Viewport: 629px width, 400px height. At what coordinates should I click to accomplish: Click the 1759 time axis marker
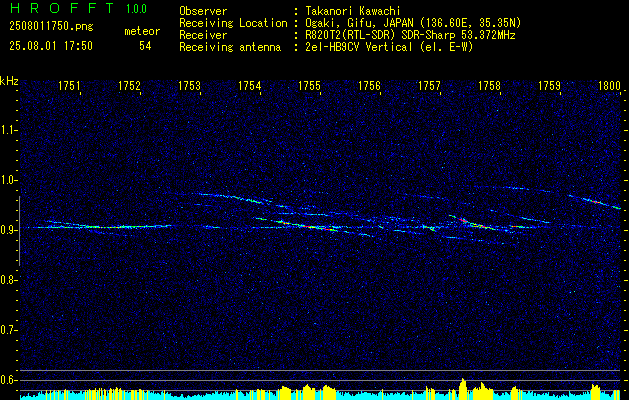[x=550, y=86]
